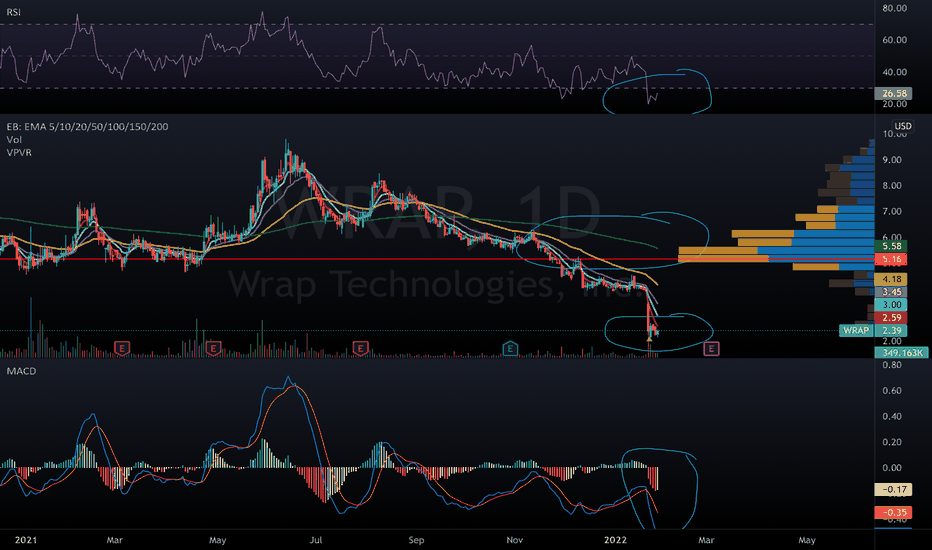Click the 9.00 price scale label

tap(892, 160)
